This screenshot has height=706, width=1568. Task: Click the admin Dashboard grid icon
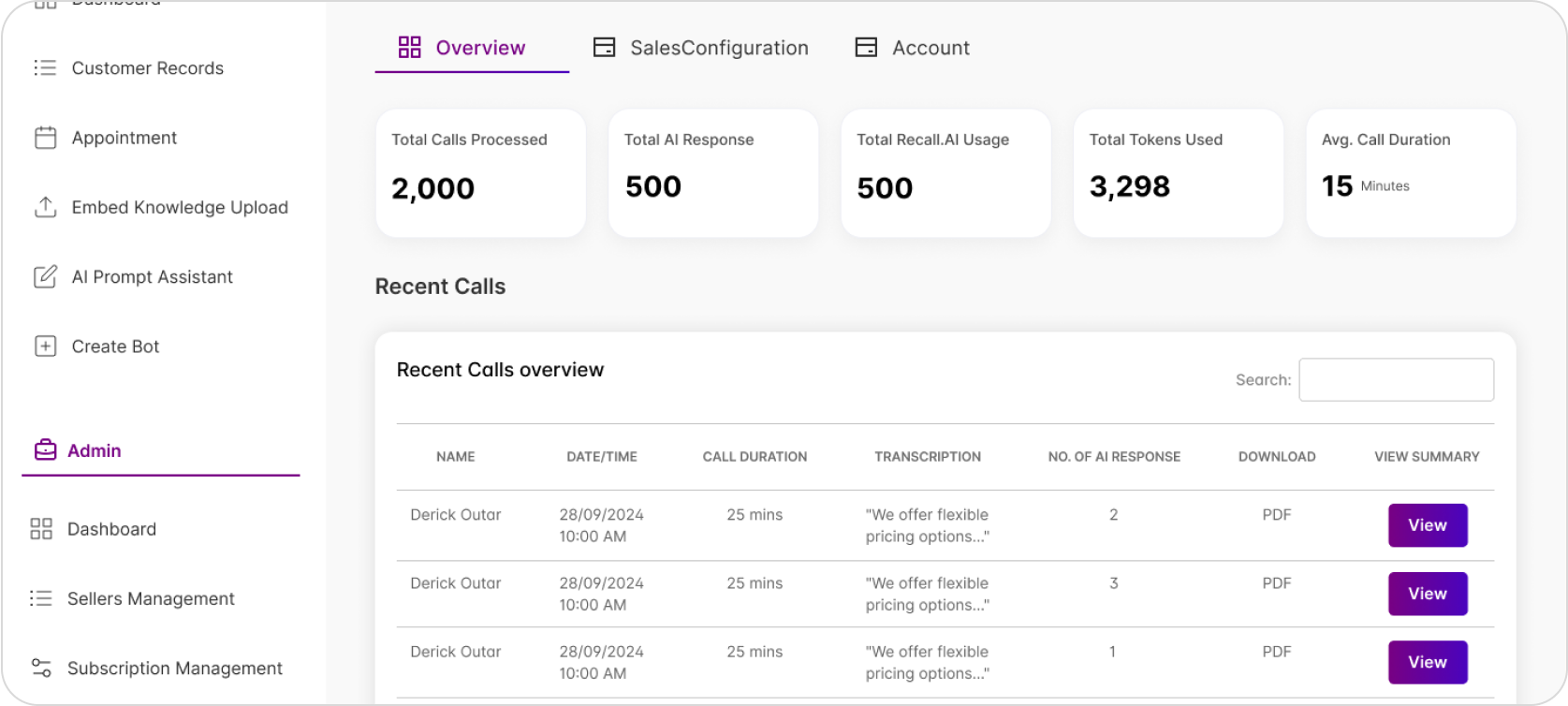tap(41, 529)
